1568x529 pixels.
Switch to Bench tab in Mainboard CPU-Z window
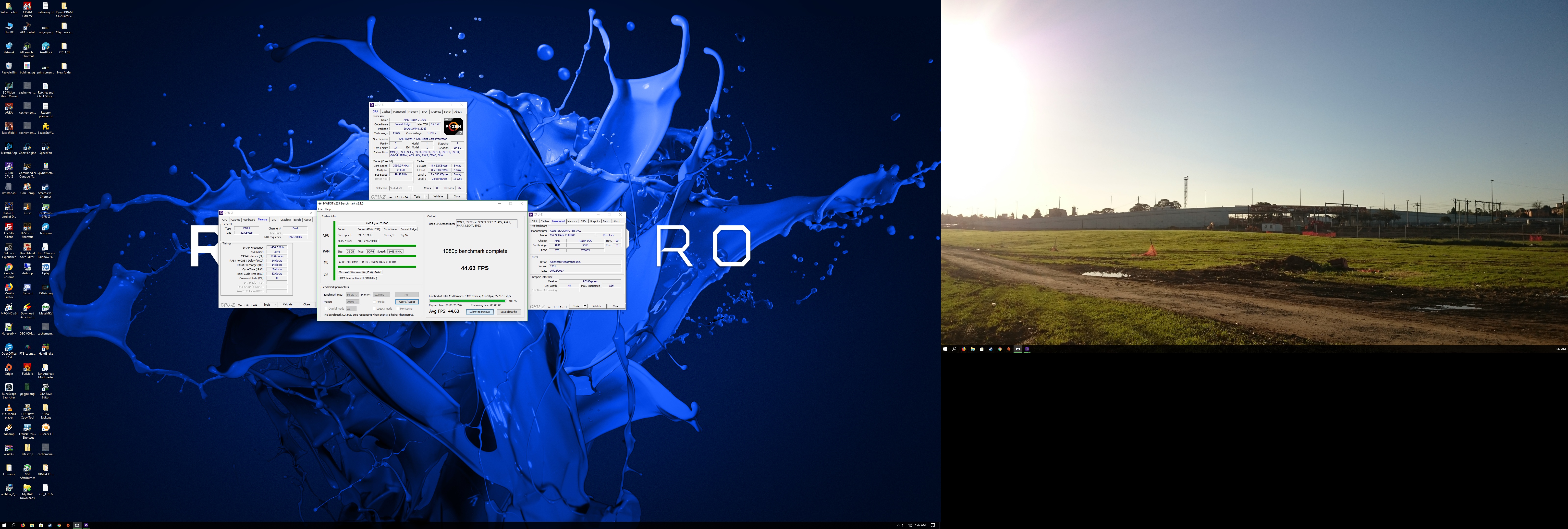tap(606, 222)
